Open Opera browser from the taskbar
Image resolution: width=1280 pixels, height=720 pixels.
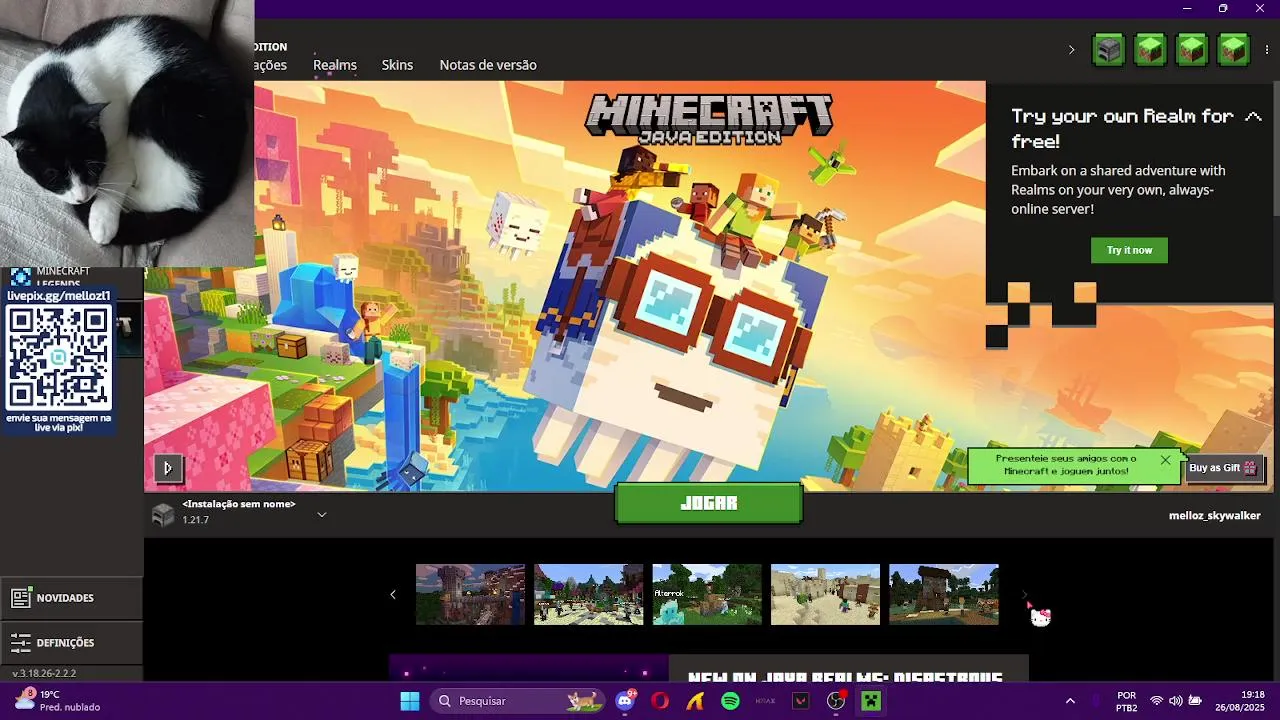660,701
